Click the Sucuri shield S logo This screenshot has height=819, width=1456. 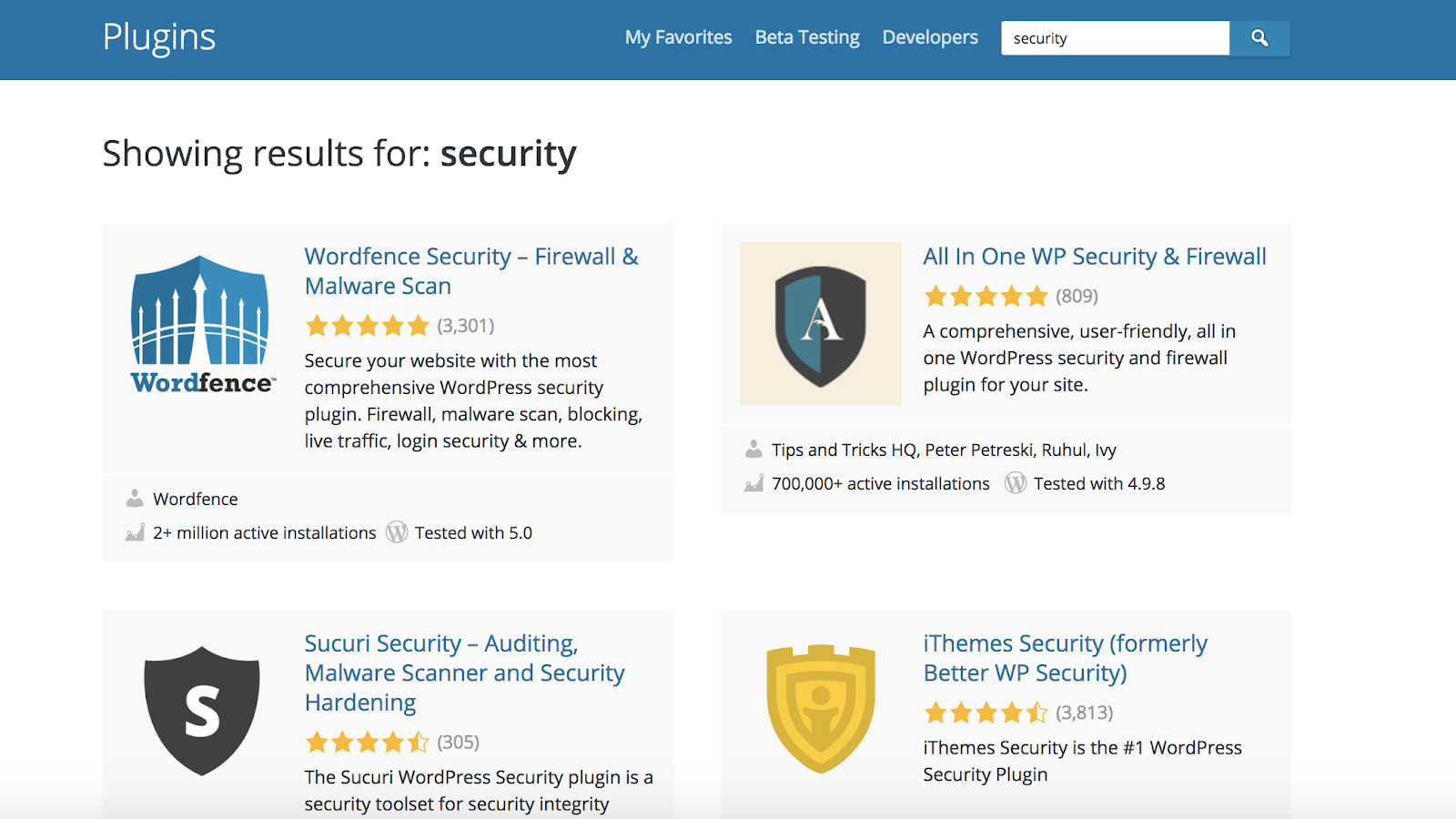coord(201,711)
